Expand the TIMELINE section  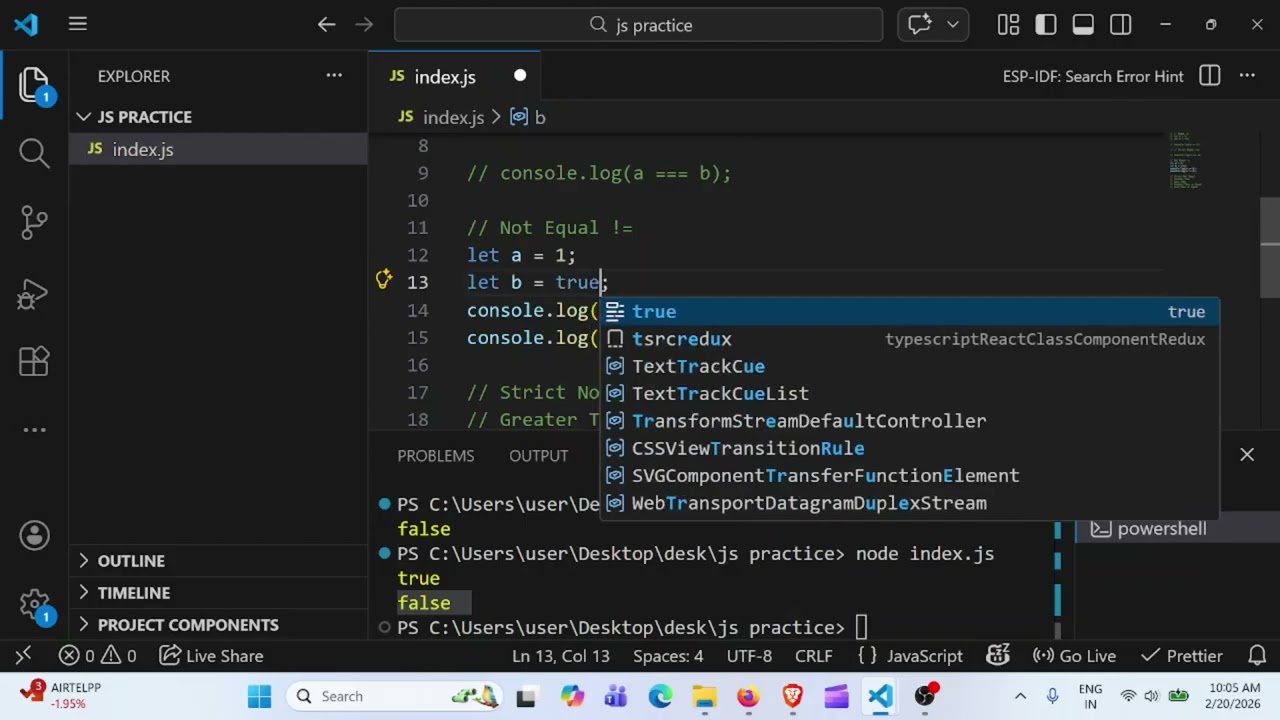click(219, 593)
